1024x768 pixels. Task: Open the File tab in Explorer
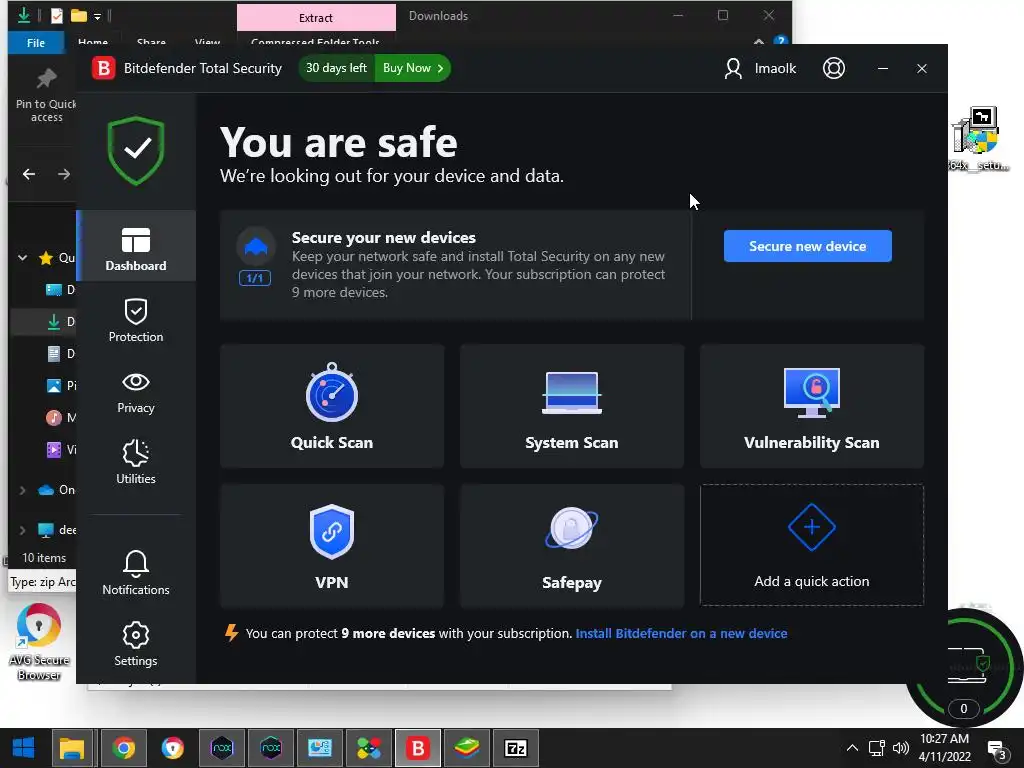click(x=36, y=42)
